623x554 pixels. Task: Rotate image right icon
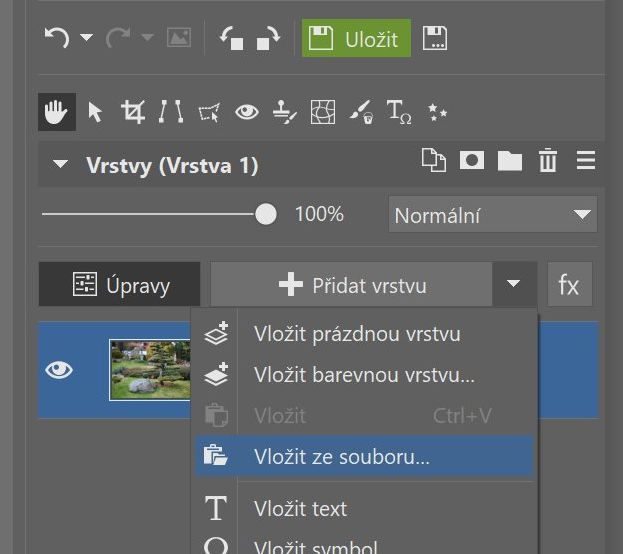click(x=269, y=38)
